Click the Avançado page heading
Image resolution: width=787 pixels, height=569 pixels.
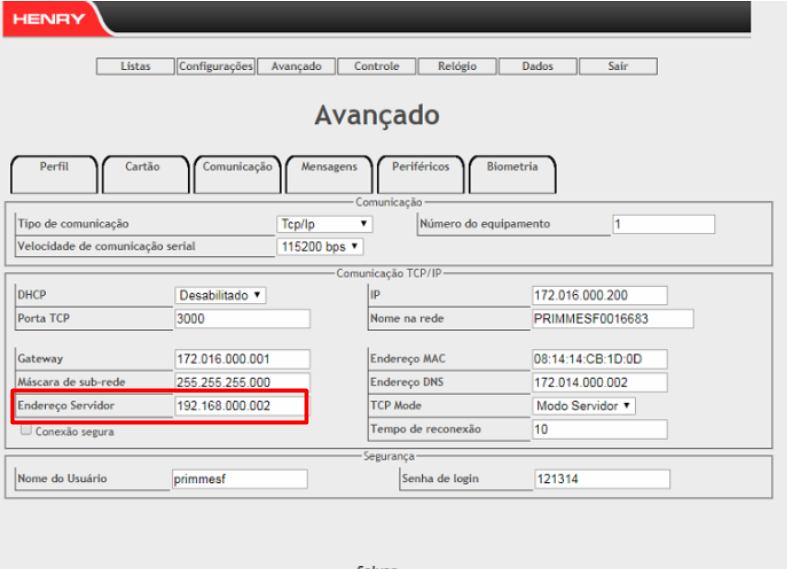point(377,115)
